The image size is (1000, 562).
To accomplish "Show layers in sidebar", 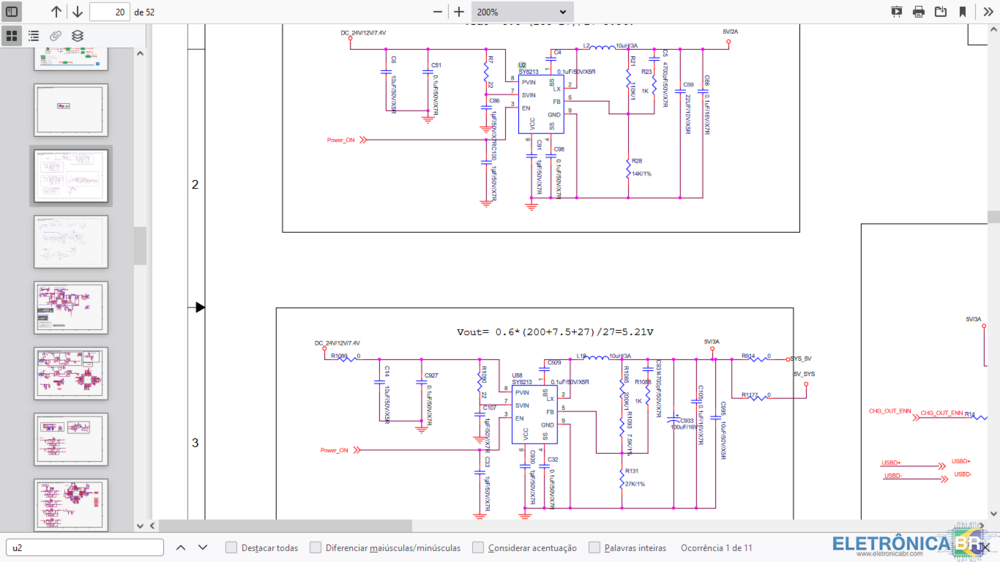I will (77, 36).
